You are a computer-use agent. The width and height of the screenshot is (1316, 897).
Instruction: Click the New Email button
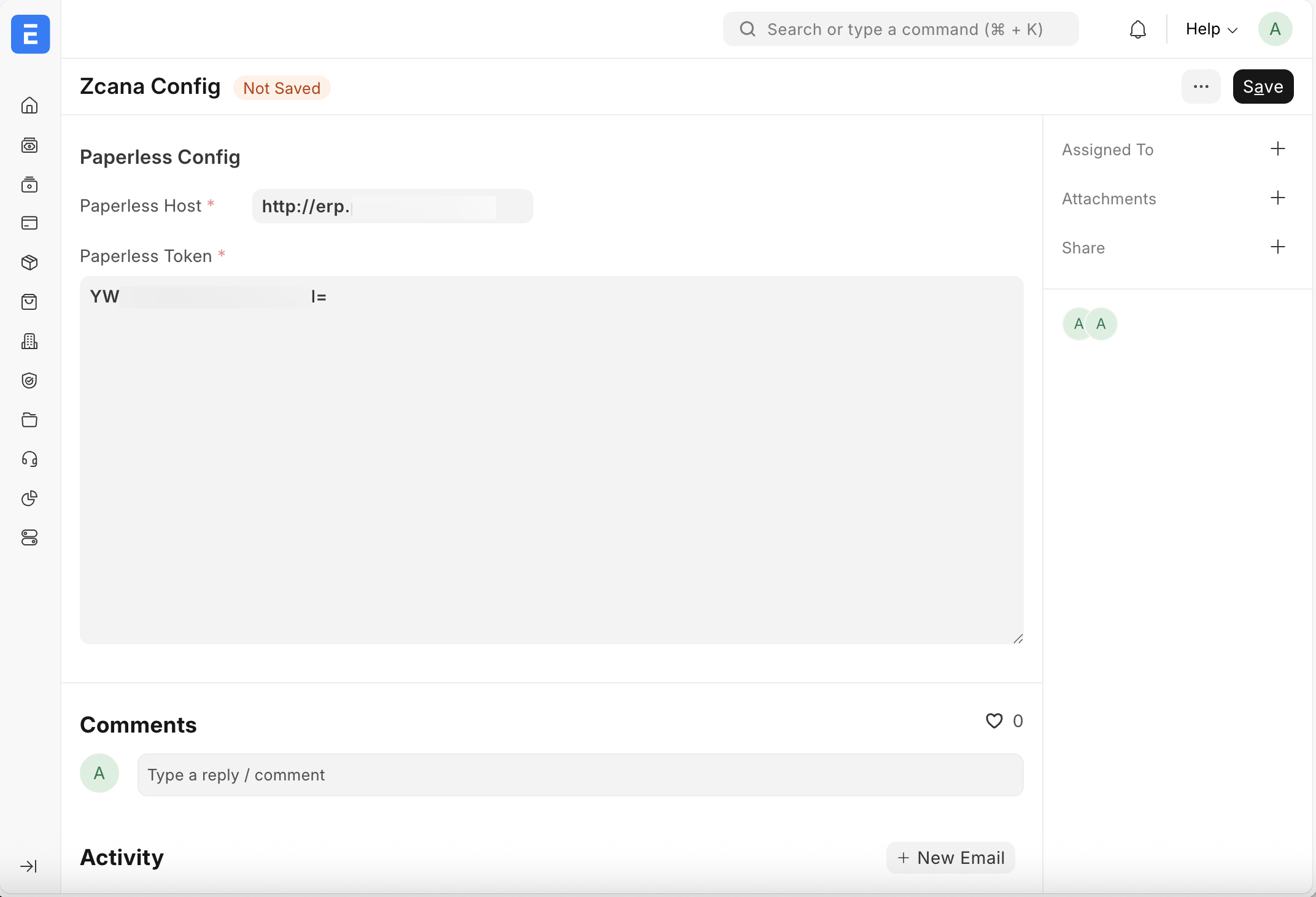[x=950, y=858]
